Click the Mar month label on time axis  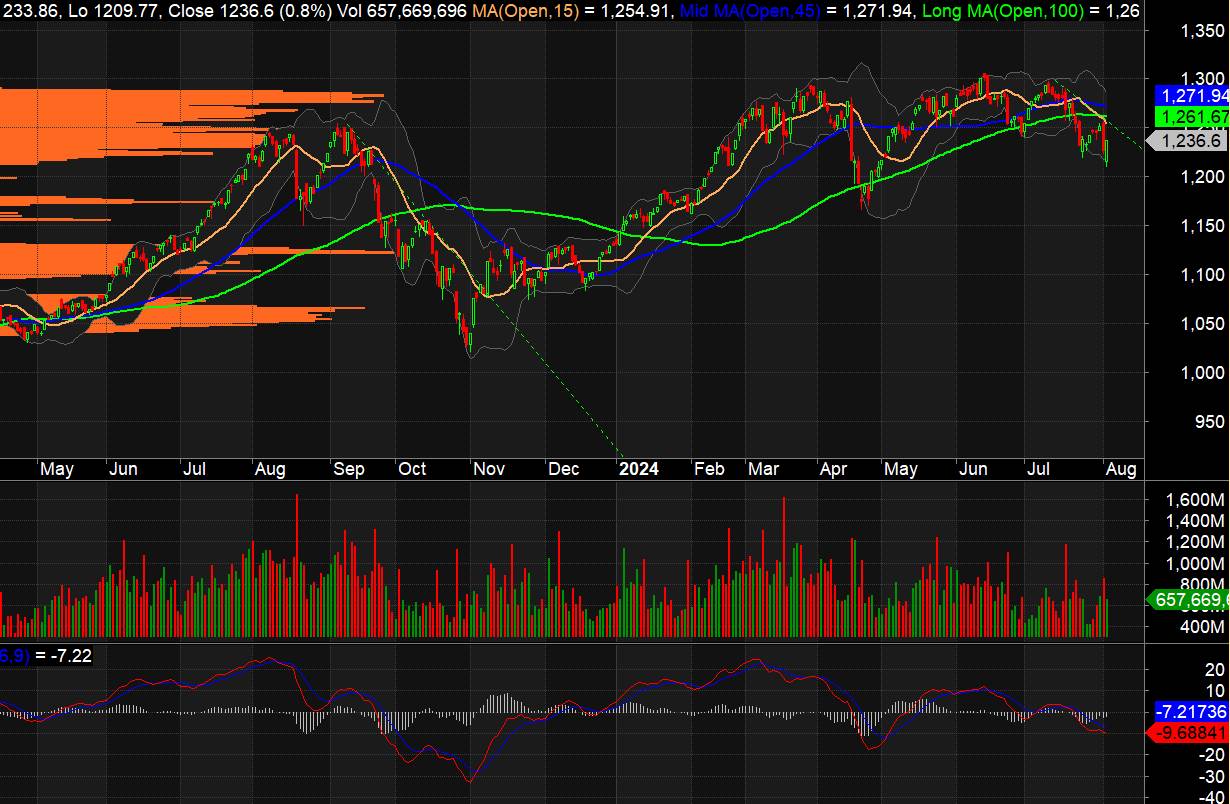coord(763,470)
